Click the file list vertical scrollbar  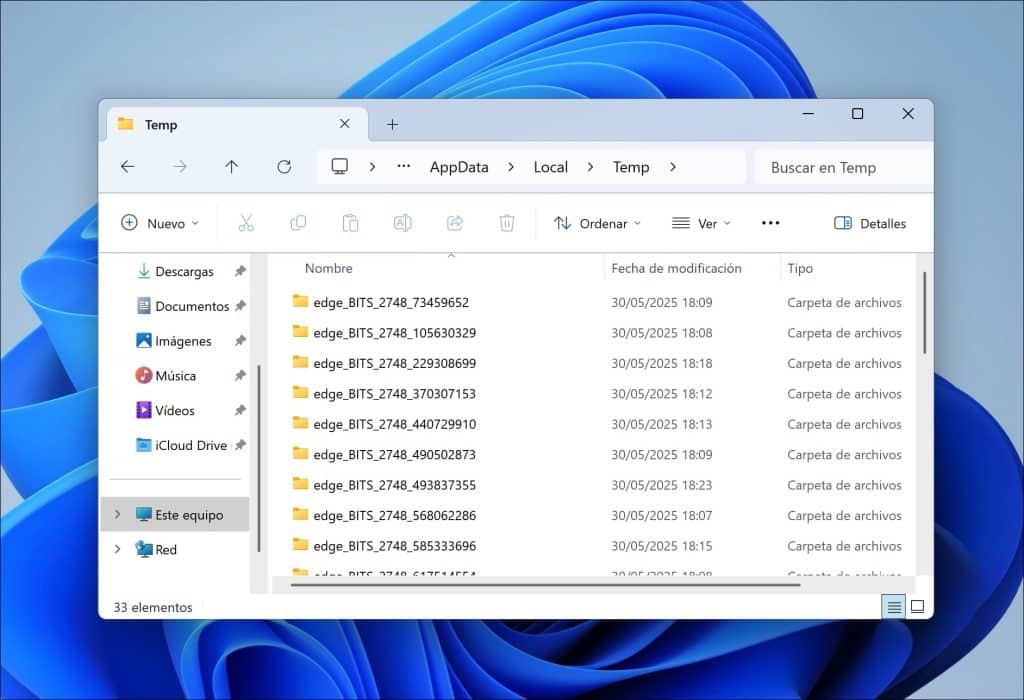[x=924, y=313]
